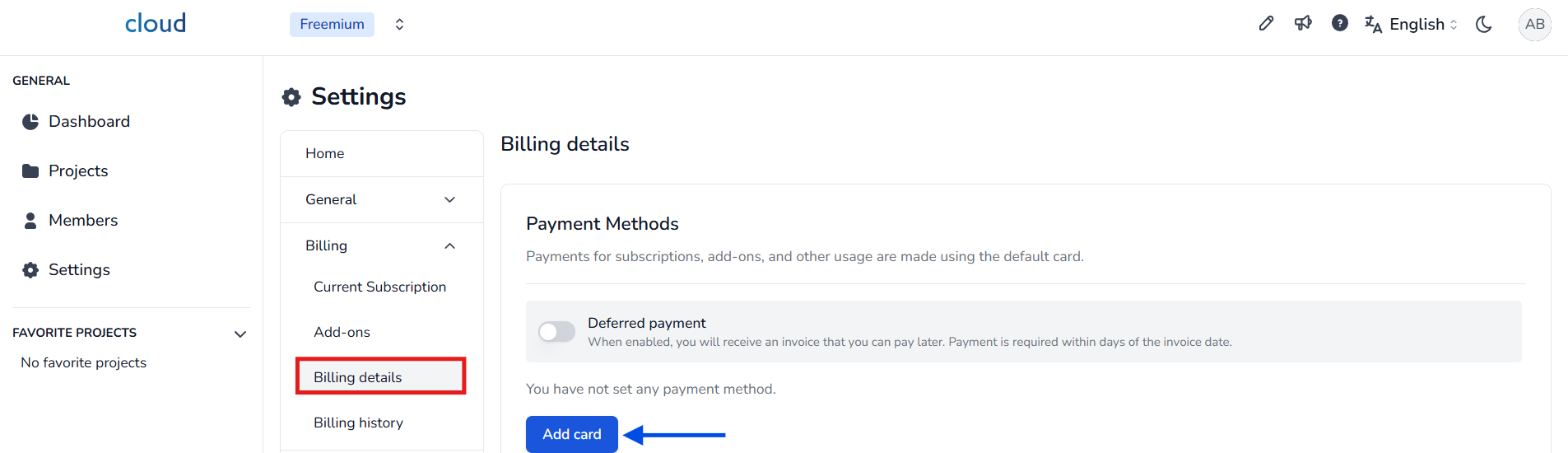Open the Billing history page
This screenshot has width=1568, height=453.
click(x=358, y=423)
